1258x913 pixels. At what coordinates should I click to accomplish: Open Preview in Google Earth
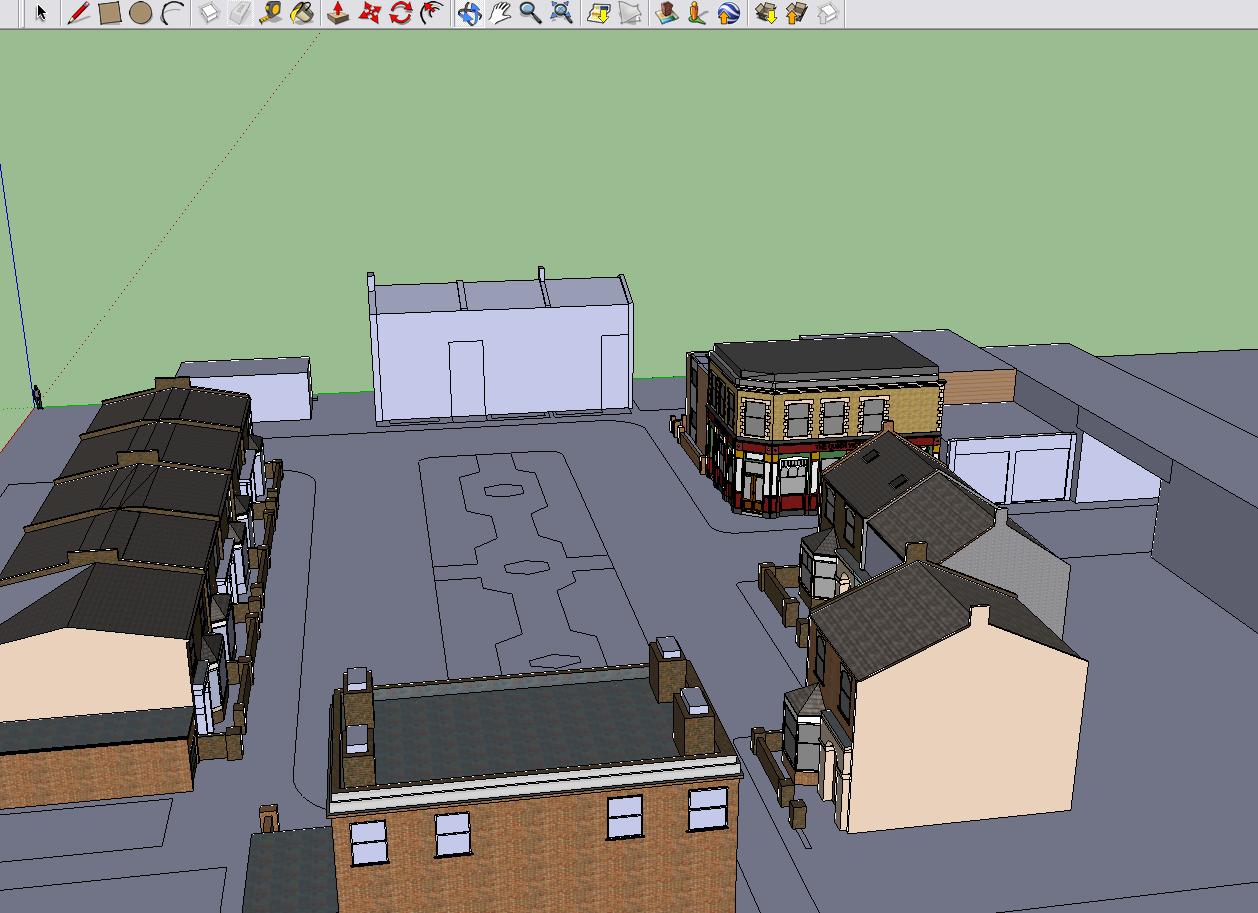coord(729,13)
